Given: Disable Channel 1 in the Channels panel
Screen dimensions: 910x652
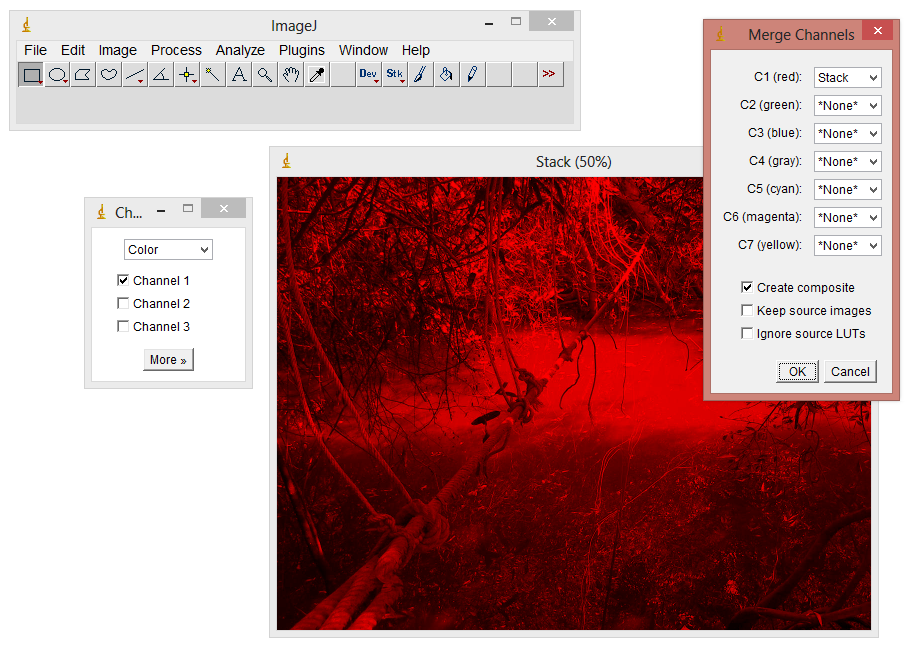Looking at the screenshot, I should point(123,280).
